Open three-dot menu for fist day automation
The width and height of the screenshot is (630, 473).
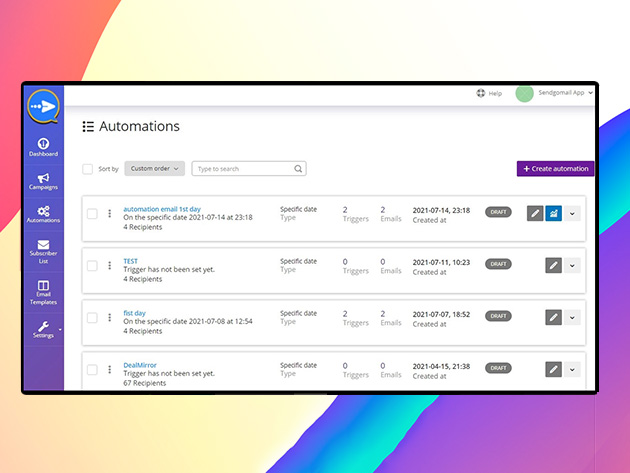click(109, 317)
